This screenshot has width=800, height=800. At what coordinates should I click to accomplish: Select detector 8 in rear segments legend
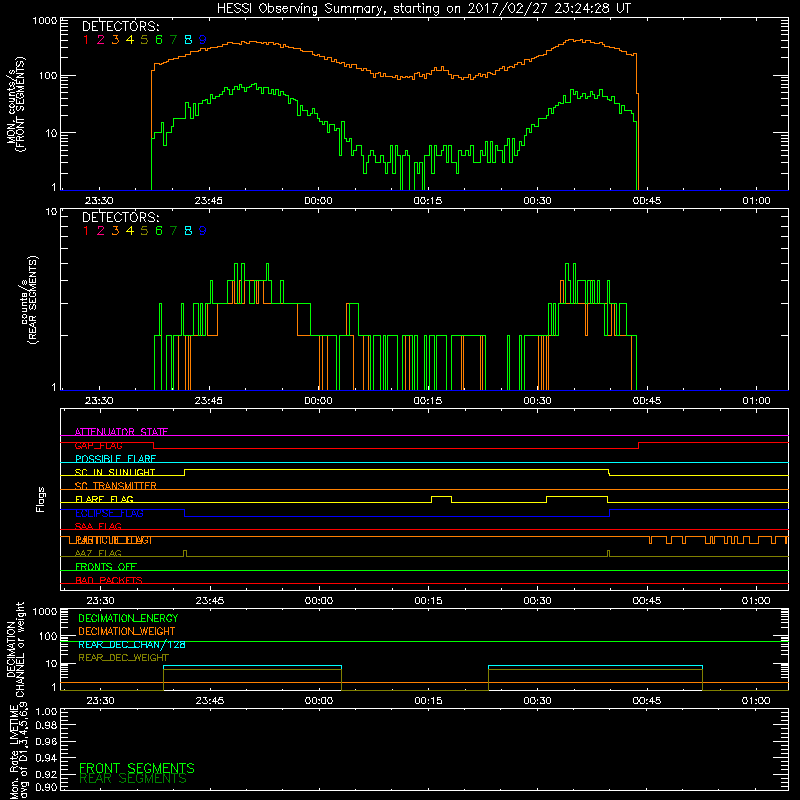(x=188, y=231)
